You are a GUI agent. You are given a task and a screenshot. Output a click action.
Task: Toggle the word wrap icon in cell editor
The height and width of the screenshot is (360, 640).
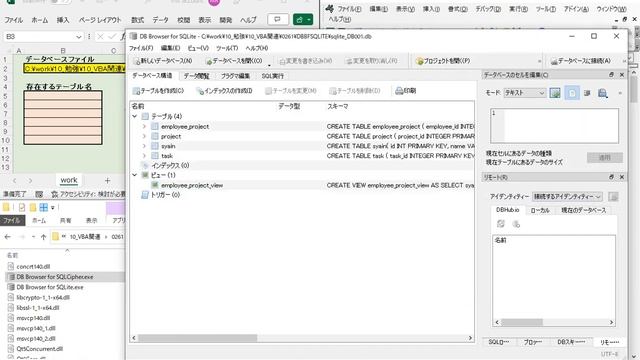coord(587,93)
